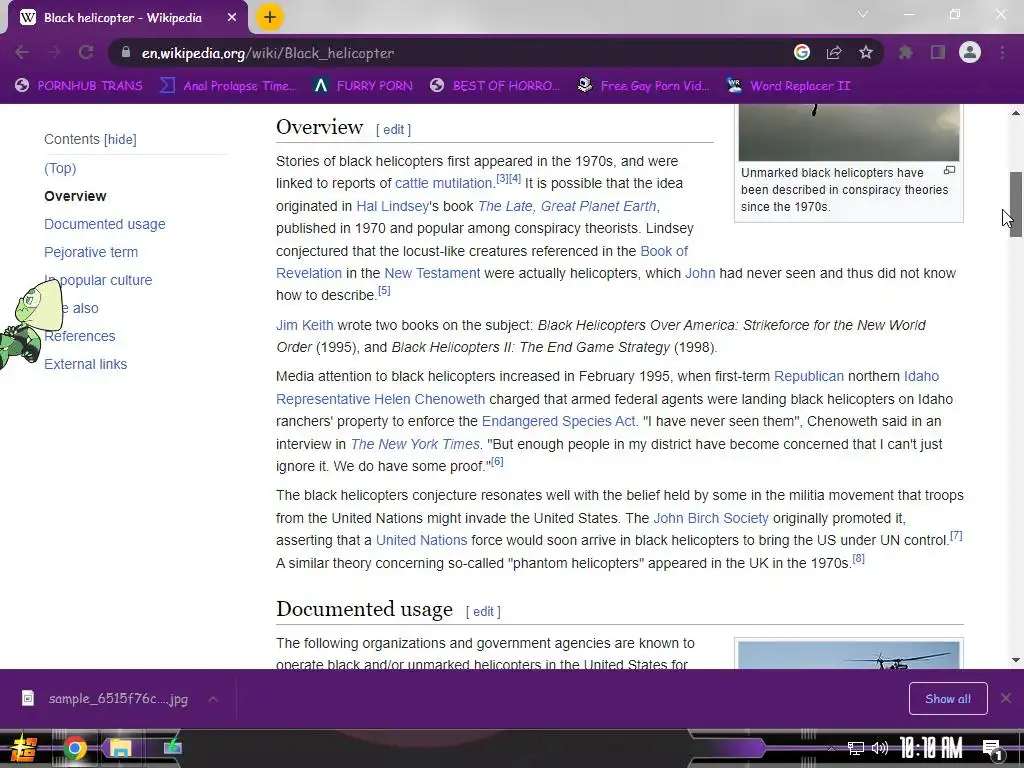
Task: Enlarge the black helicopter image icon
Action: click(x=949, y=170)
